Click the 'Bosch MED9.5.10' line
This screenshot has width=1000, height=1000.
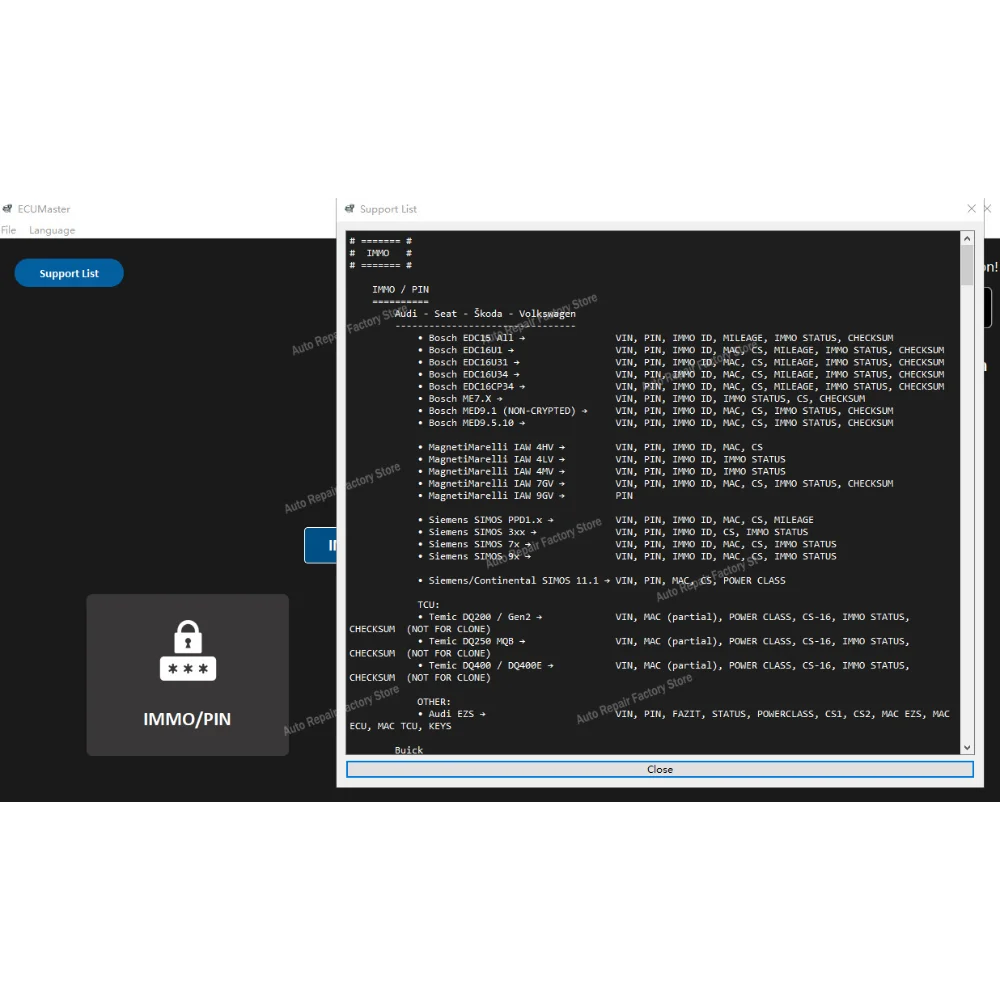(x=656, y=423)
